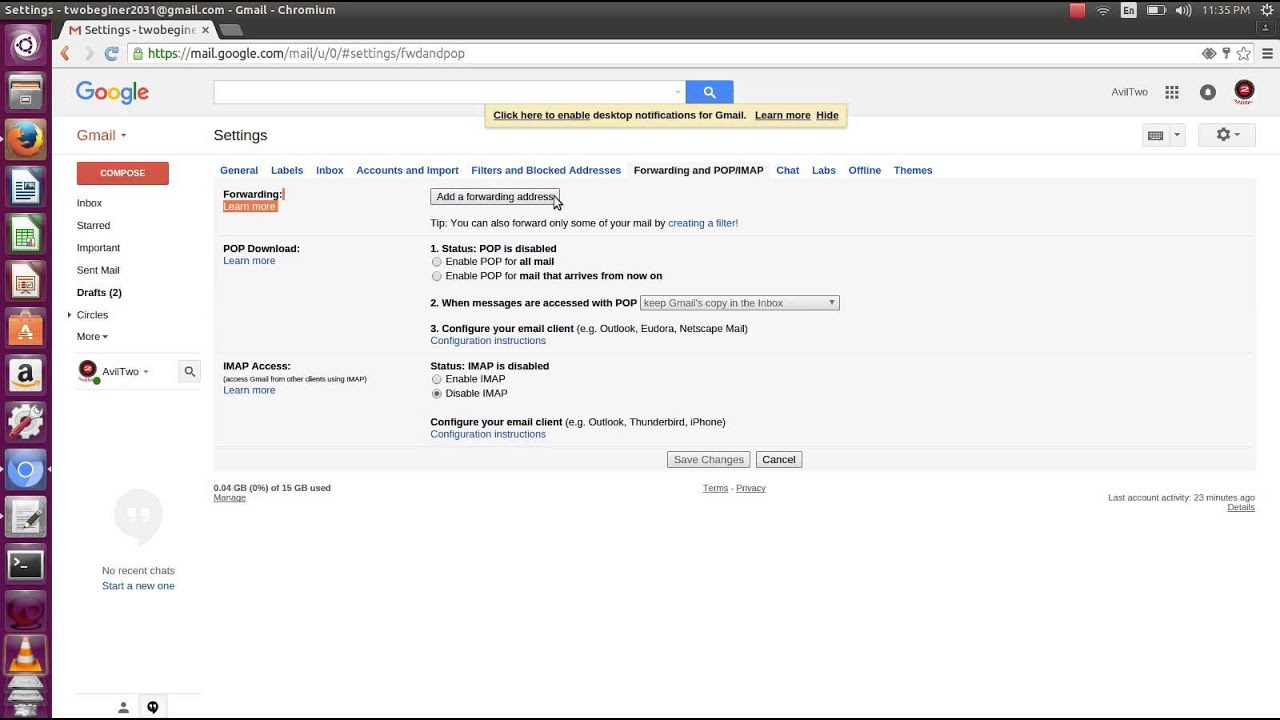Viewport: 1280px width, 720px height.
Task: Launch Firefox from the dock
Action: coord(25,140)
